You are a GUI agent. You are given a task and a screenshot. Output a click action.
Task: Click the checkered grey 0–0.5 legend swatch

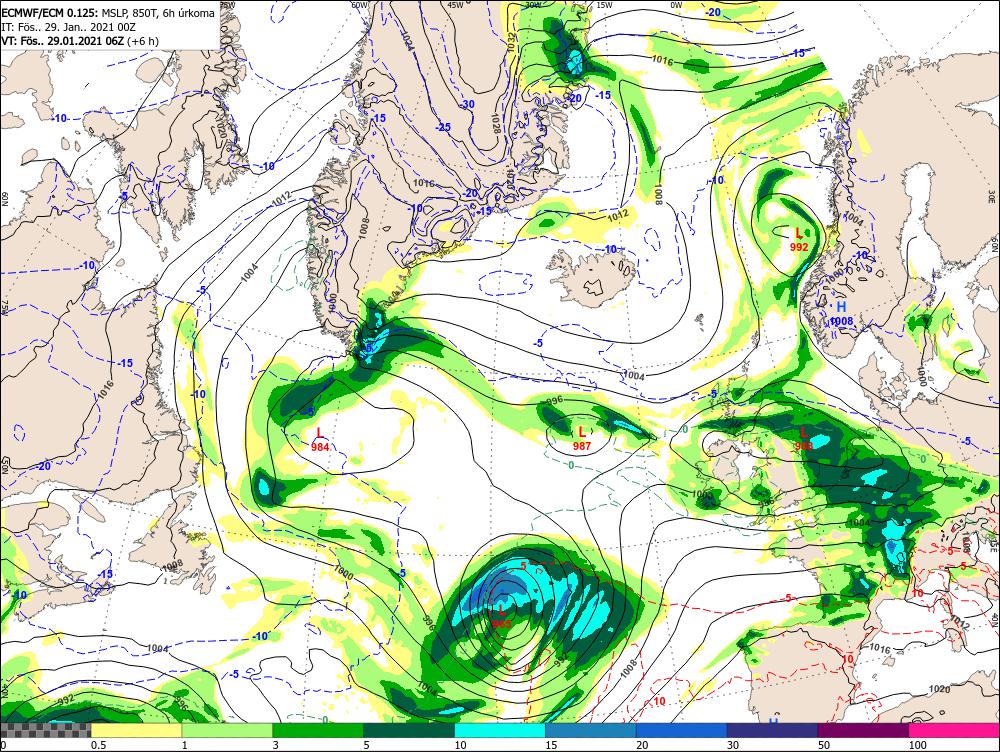(45, 730)
